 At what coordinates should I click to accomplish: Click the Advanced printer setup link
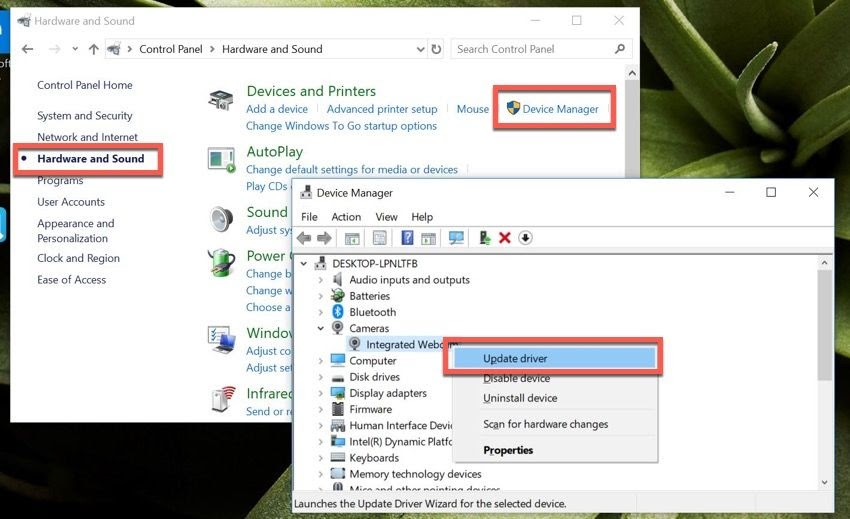[x=382, y=109]
